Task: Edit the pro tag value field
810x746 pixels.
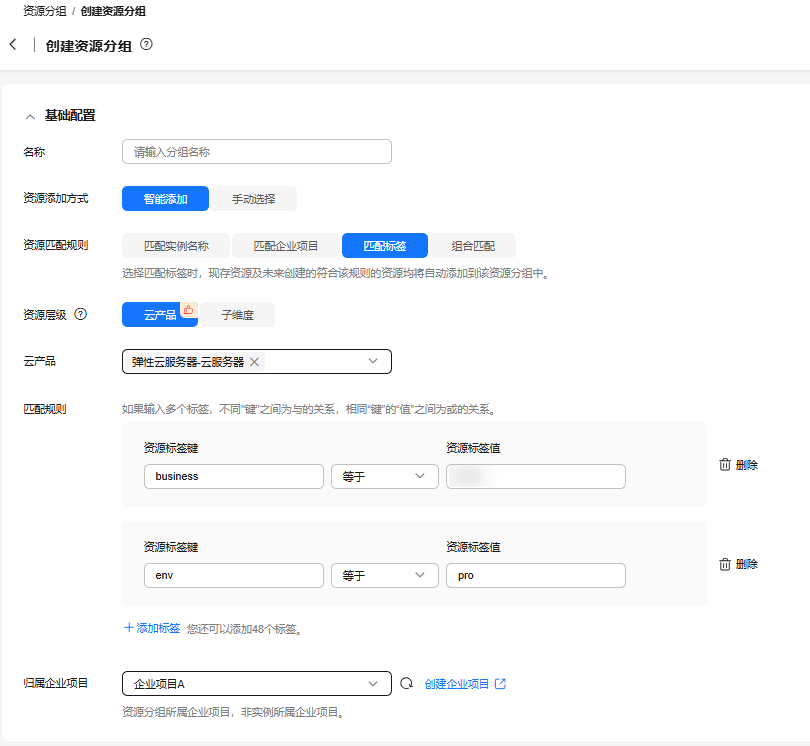Action: coord(536,576)
